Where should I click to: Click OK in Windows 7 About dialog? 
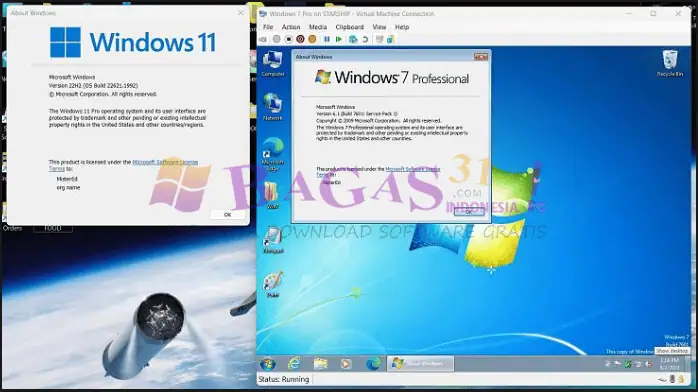click(x=469, y=212)
